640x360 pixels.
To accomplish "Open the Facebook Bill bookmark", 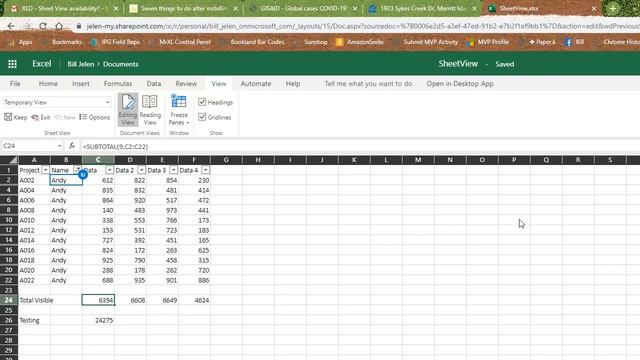I will (x=574, y=42).
